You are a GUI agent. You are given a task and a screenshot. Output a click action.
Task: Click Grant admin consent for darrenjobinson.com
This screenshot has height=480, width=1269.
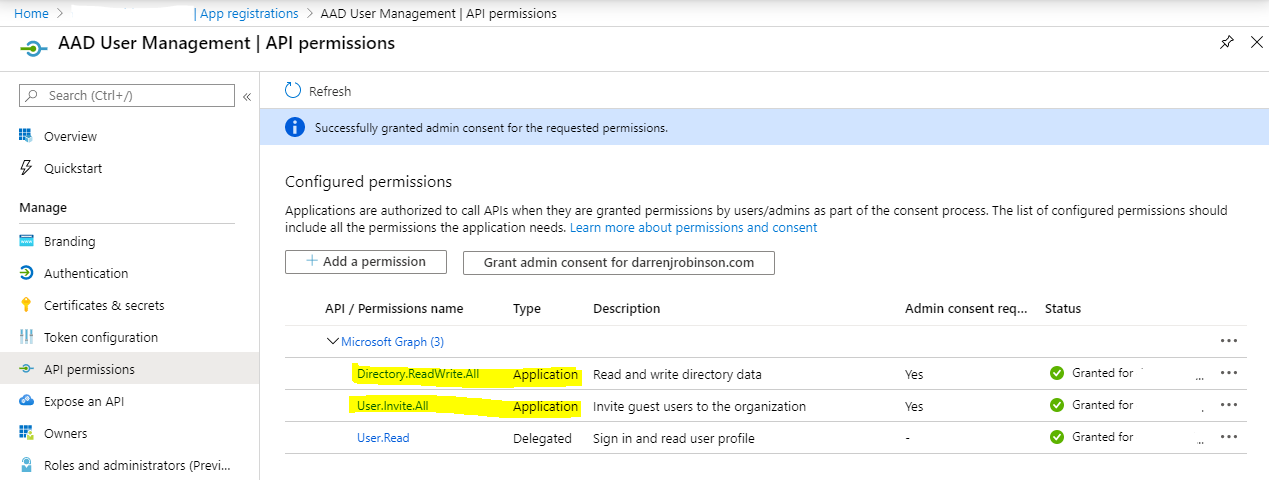click(618, 262)
